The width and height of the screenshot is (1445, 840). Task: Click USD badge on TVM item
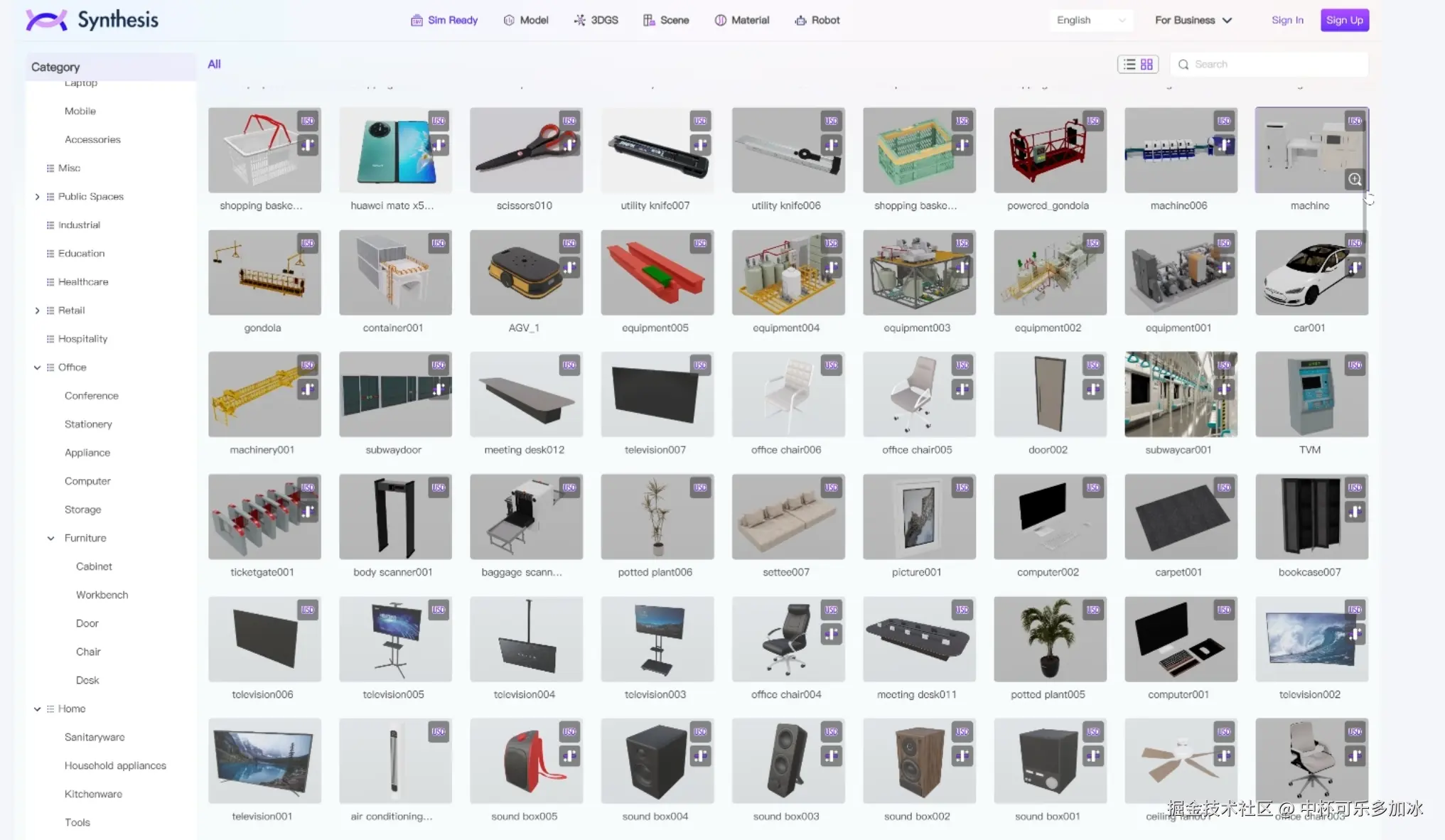(1355, 365)
